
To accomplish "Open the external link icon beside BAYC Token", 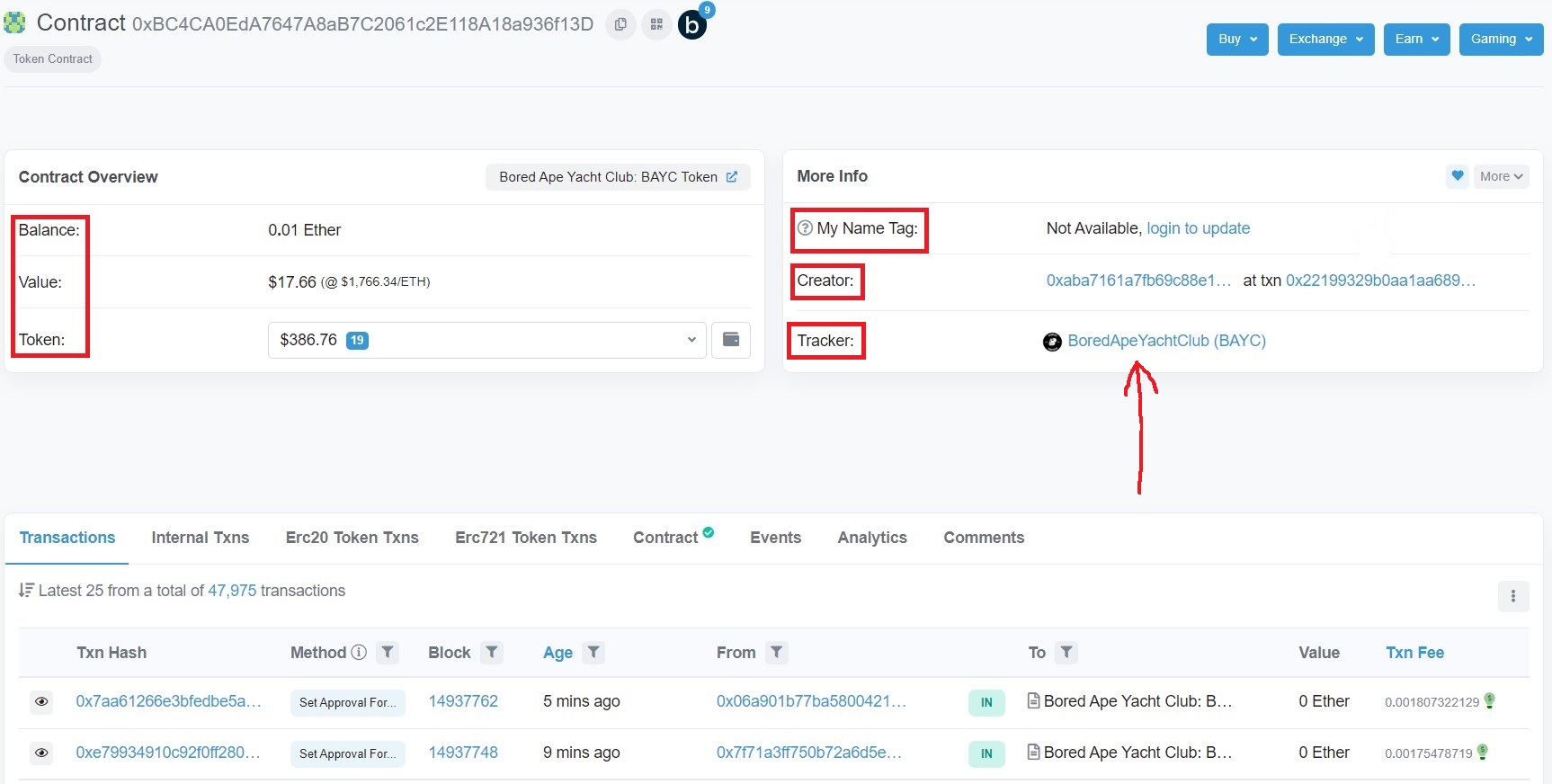I will tap(732, 177).
